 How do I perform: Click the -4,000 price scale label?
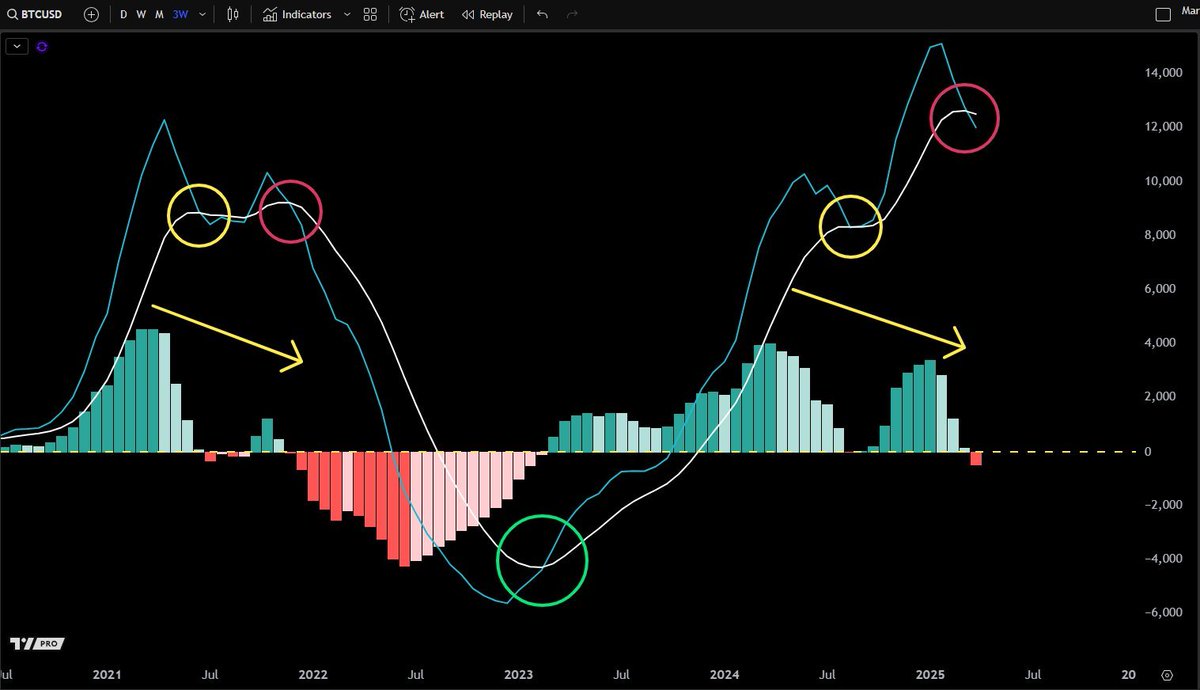pyautogui.click(x=1162, y=560)
